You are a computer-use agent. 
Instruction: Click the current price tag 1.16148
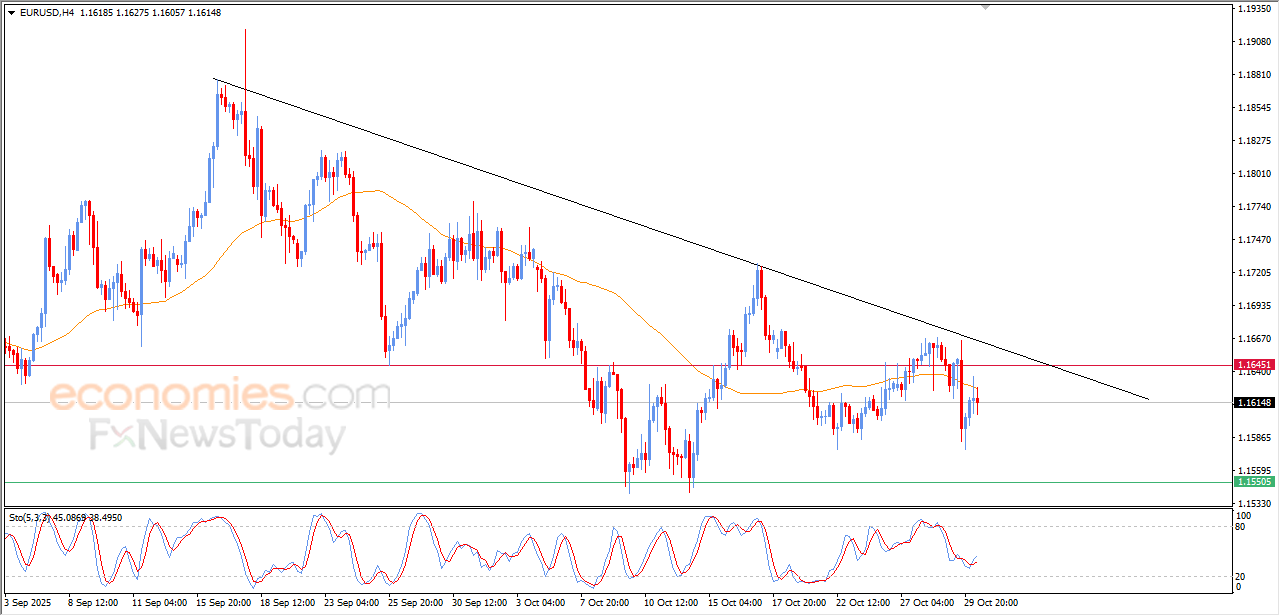tap(1254, 402)
